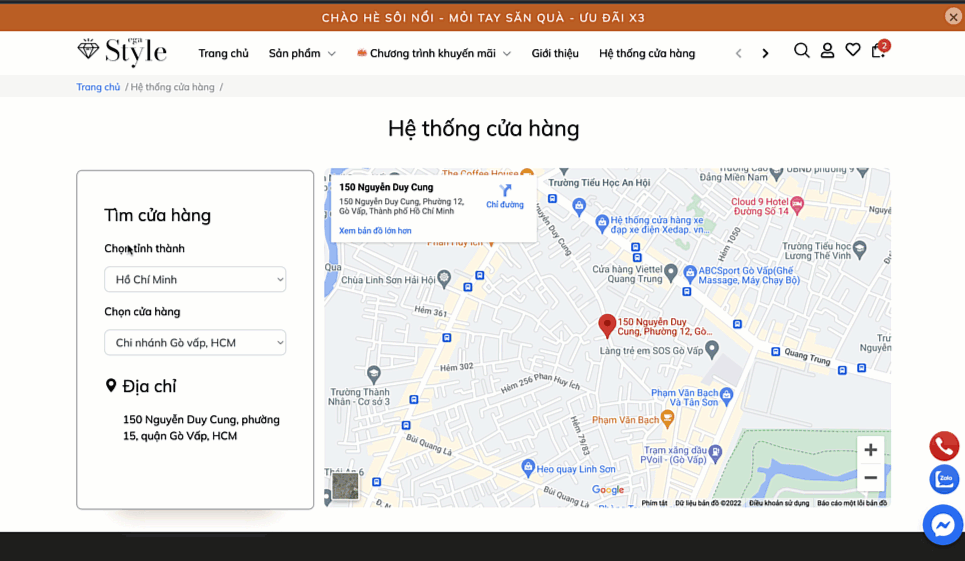
Task: Click the Phạm Văn Bạch restaurant marker
Action: (x=667, y=419)
